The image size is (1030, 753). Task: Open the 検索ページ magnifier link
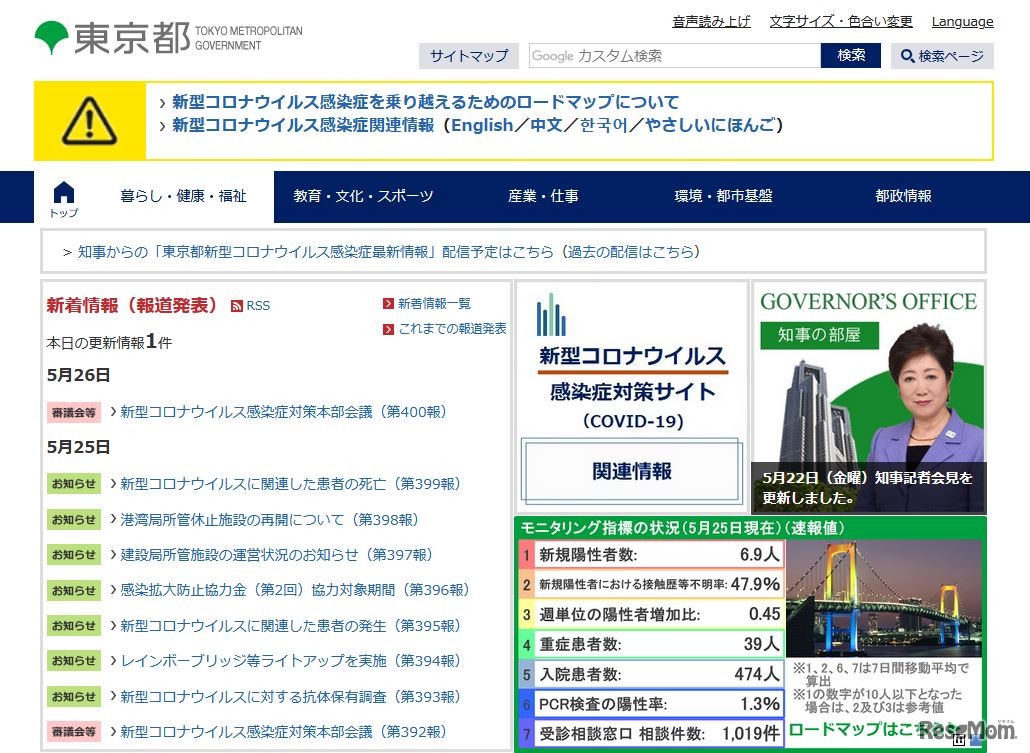pyautogui.click(x=942, y=56)
